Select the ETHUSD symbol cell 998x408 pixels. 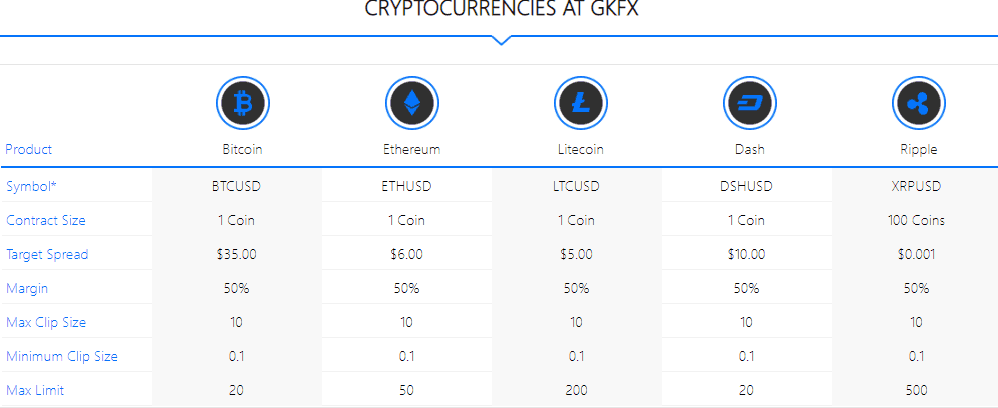click(x=407, y=186)
